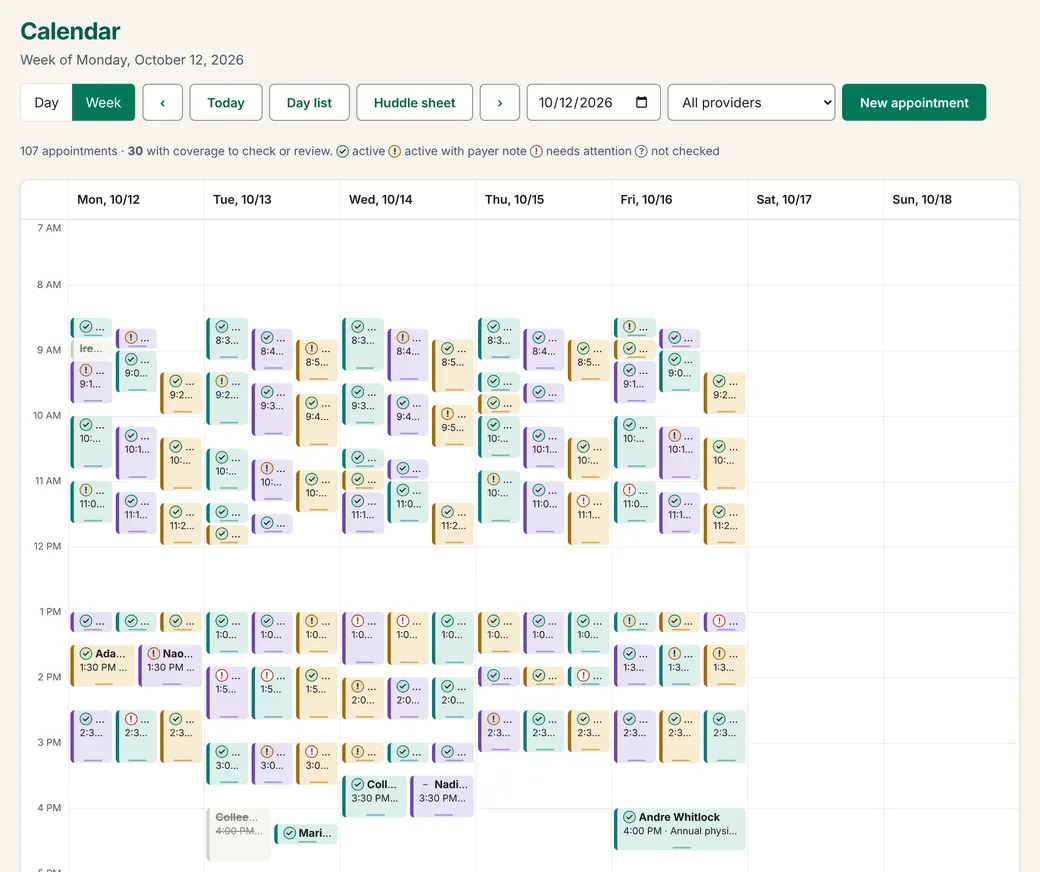Open Tuesday 9:3 appointment card
Viewport: 1040px width, 872px height.
pyautogui.click(x=272, y=409)
